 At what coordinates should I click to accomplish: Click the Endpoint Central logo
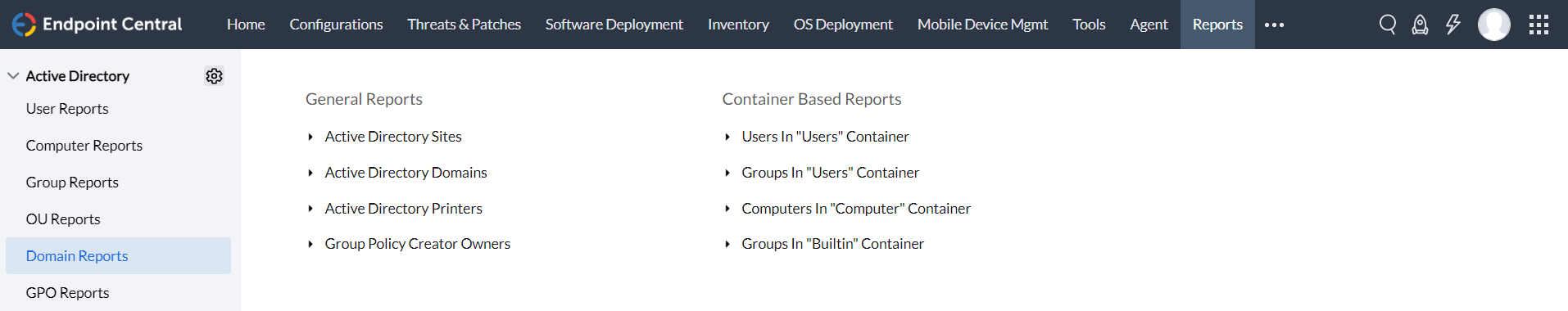97,25
